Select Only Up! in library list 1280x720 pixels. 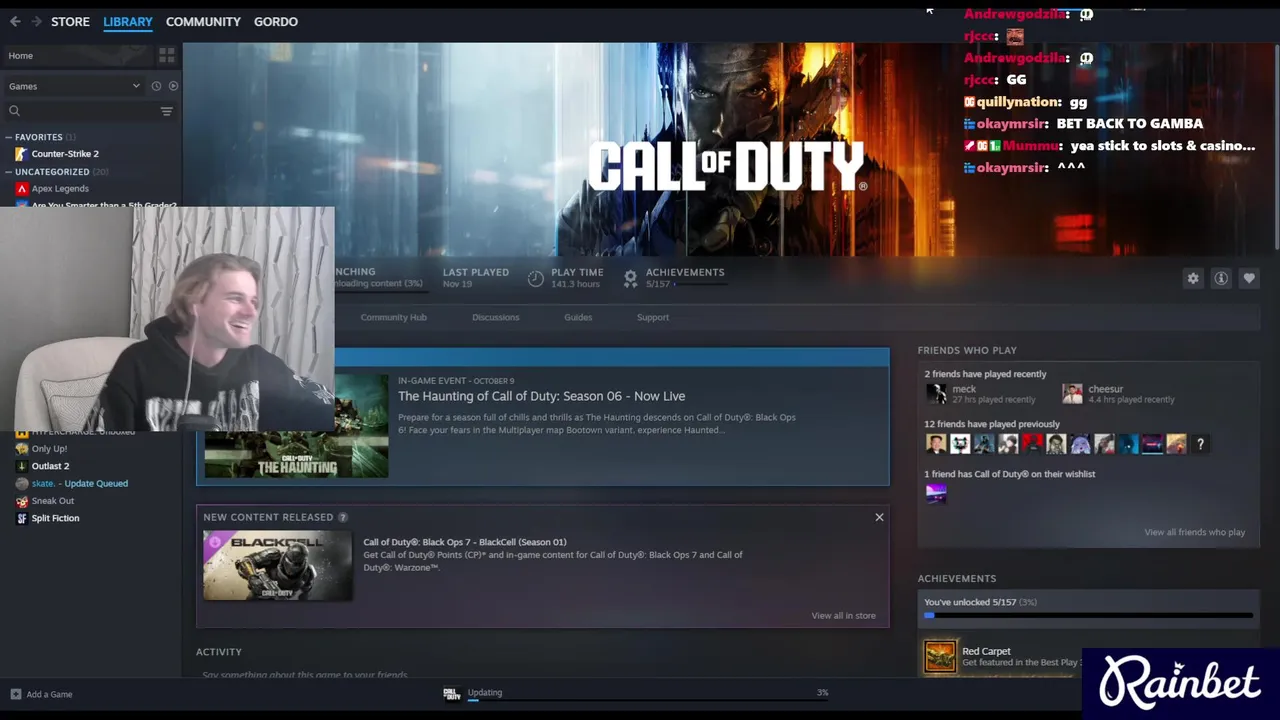[49, 449]
